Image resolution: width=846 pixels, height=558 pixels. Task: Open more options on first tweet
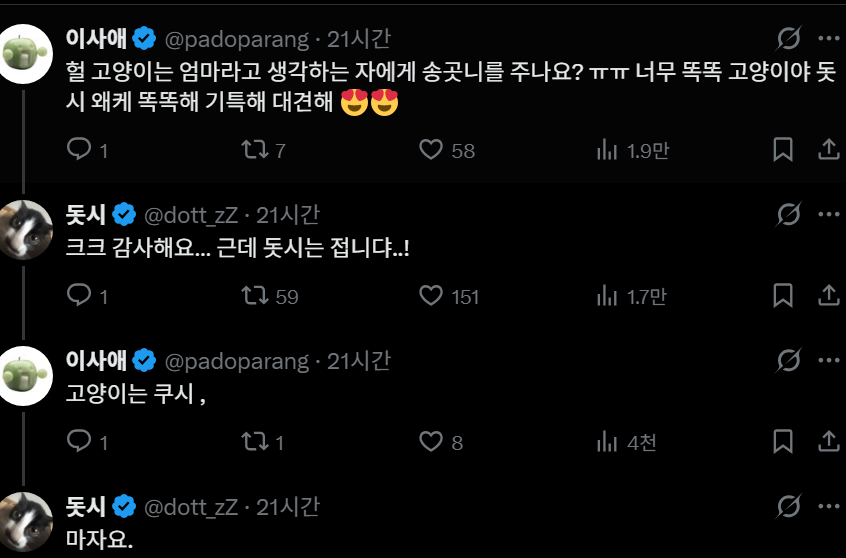[828, 39]
